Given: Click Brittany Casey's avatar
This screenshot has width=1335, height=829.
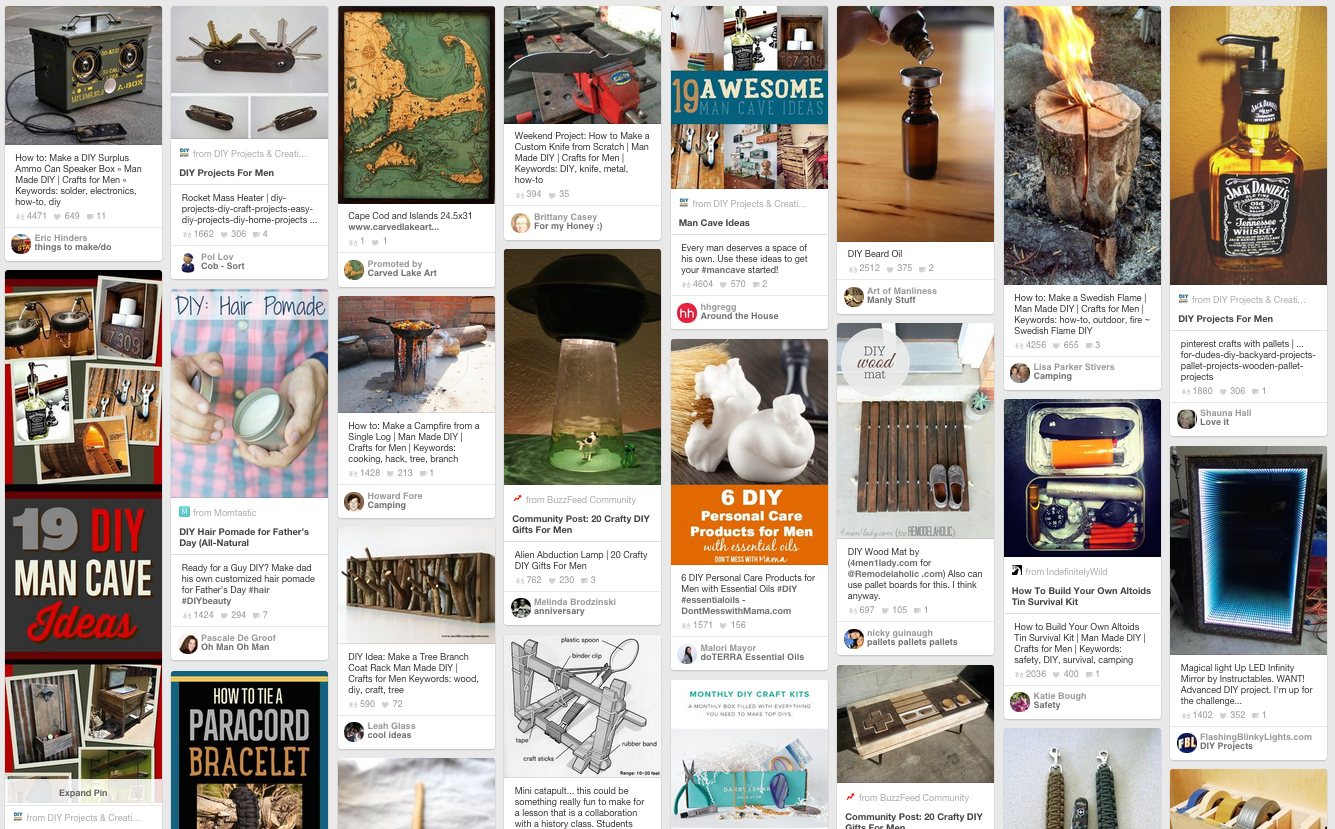Looking at the screenshot, I should pos(521,222).
